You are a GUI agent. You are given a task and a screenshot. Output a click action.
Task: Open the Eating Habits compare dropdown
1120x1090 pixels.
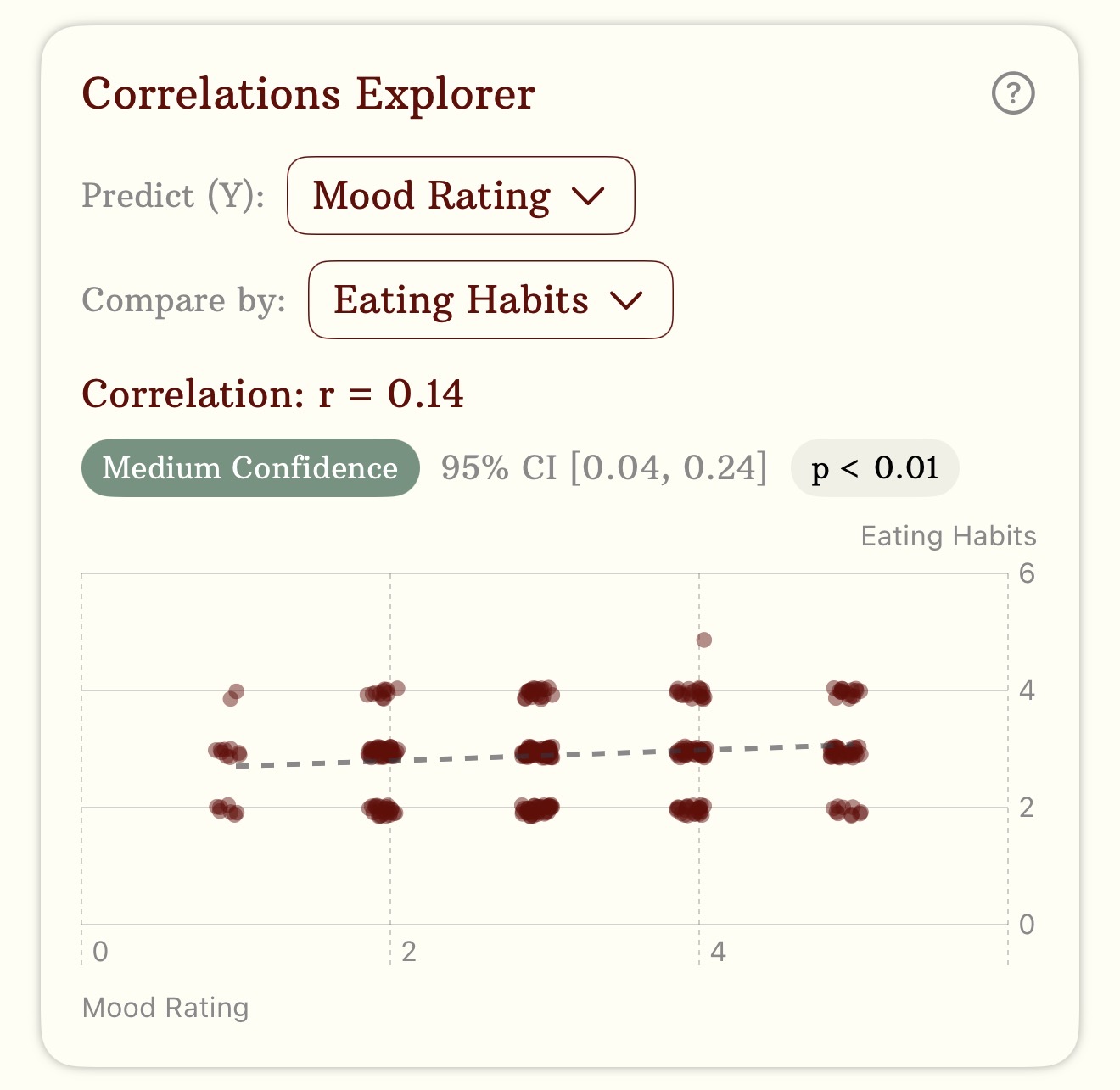point(489,300)
